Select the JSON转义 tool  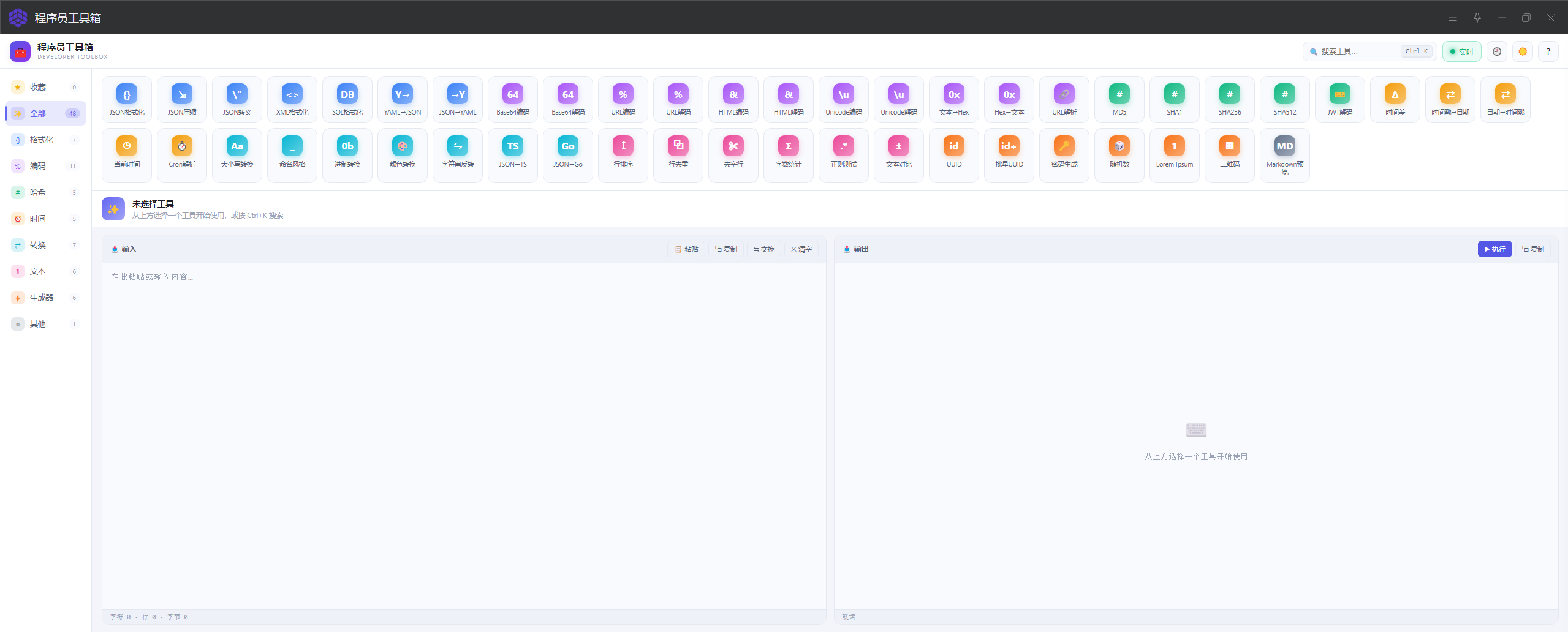[x=237, y=99]
